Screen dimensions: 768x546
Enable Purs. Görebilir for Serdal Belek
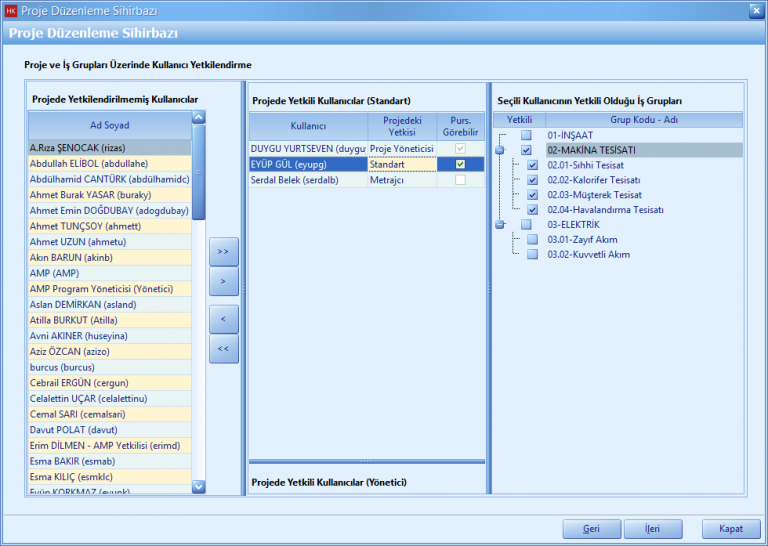click(460, 180)
